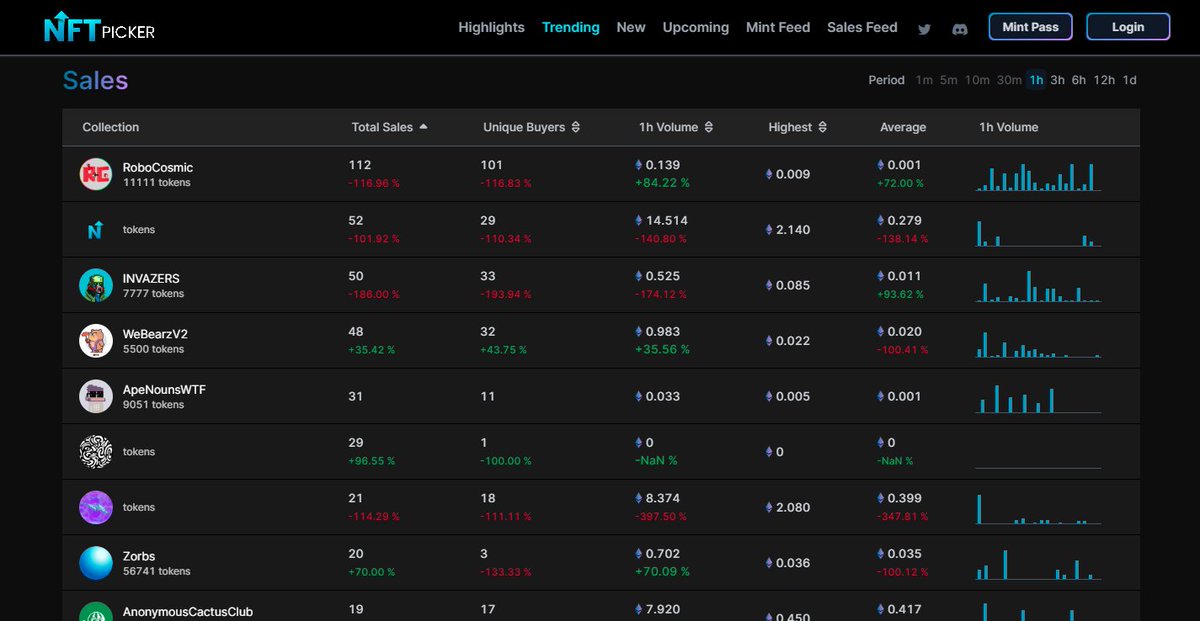Image resolution: width=1200 pixels, height=621 pixels.
Task: Click the RoboCosmic 1h volume bar chart
Action: [1038, 177]
